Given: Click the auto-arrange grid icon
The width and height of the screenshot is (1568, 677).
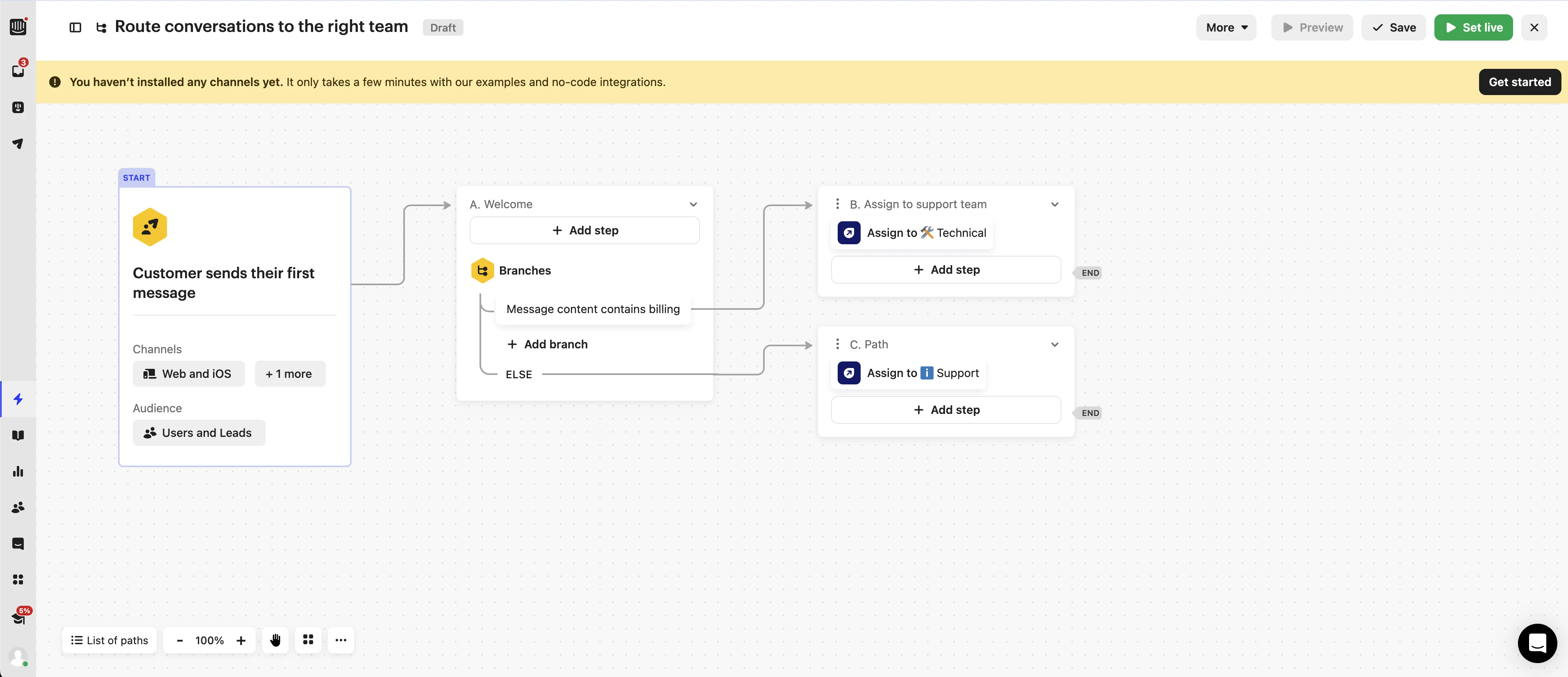Looking at the screenshot, I should click(308, 640).
